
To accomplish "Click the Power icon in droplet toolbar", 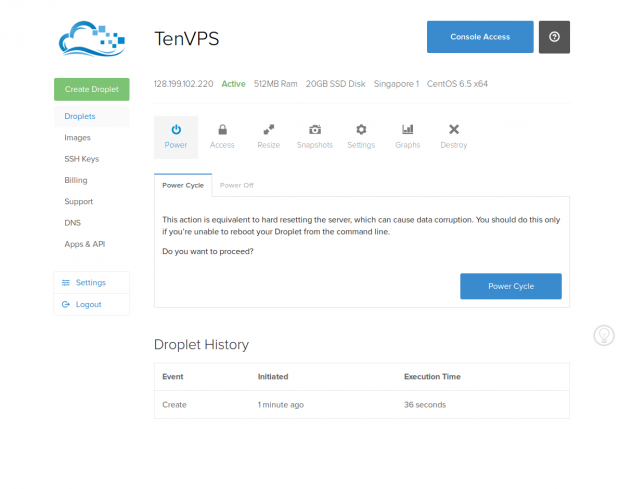I will [176, 130].
